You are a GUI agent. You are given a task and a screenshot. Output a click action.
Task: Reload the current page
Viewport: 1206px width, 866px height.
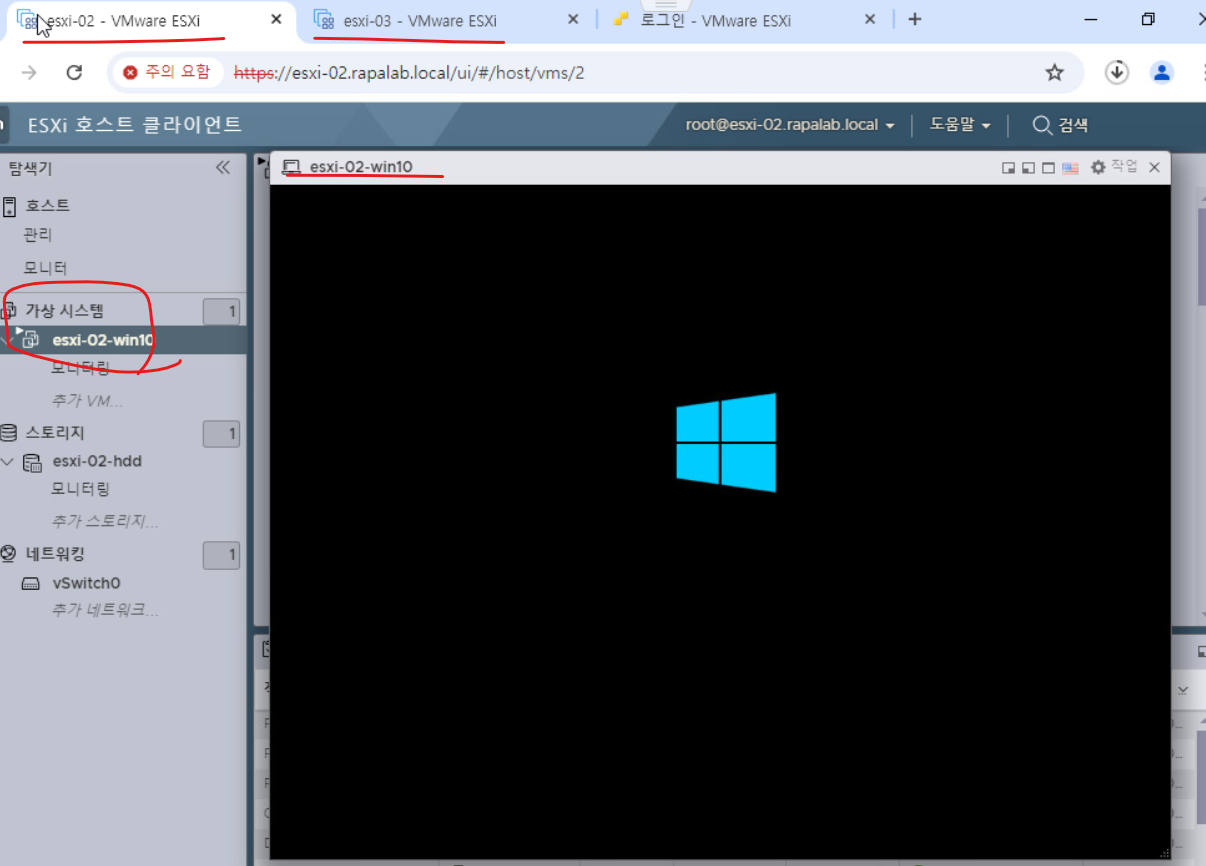click(74, 72)
